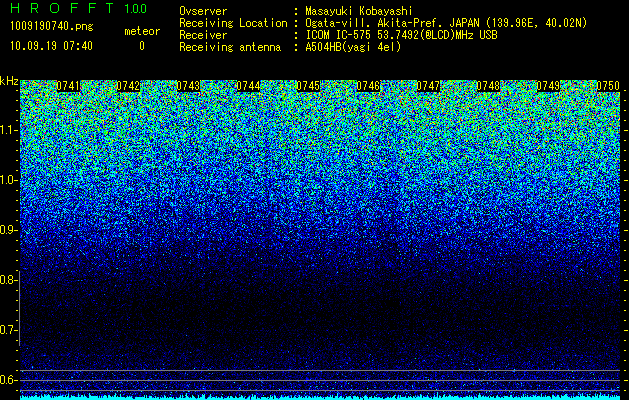Click the 0.9 frequency axis label

[x=8, y=230]
